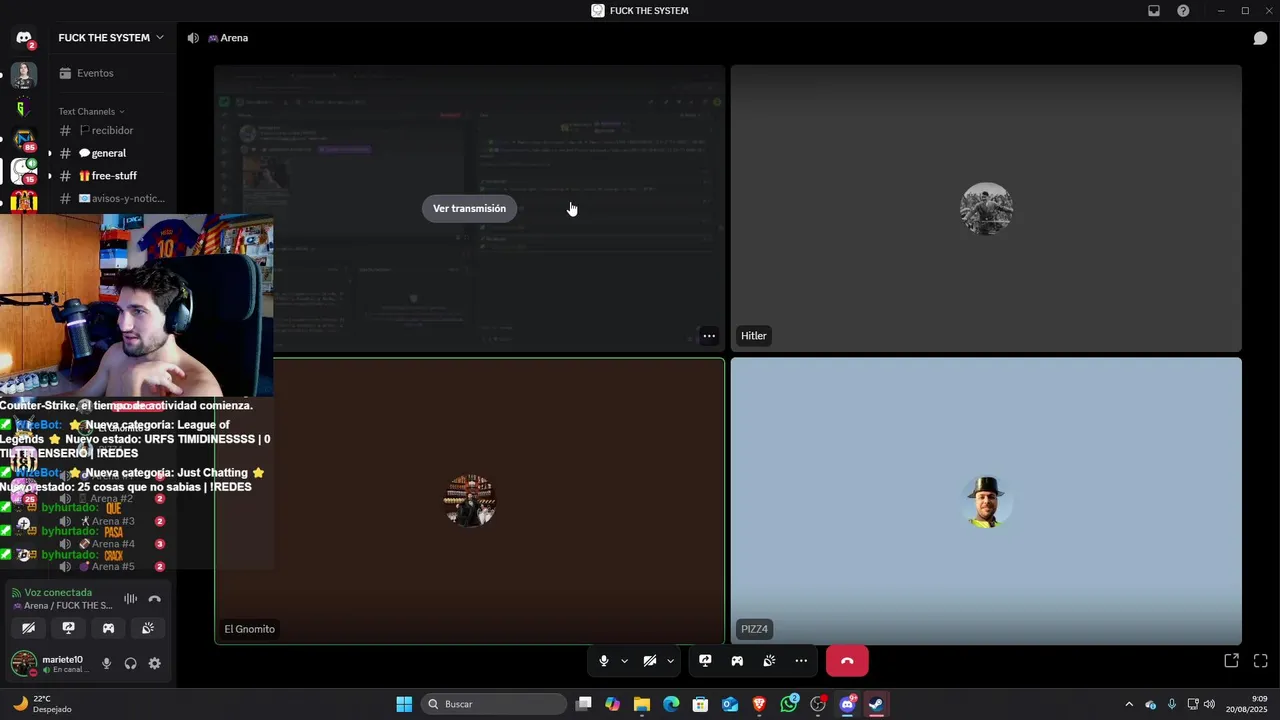Open camera options chevron

(x=670, y=661)
